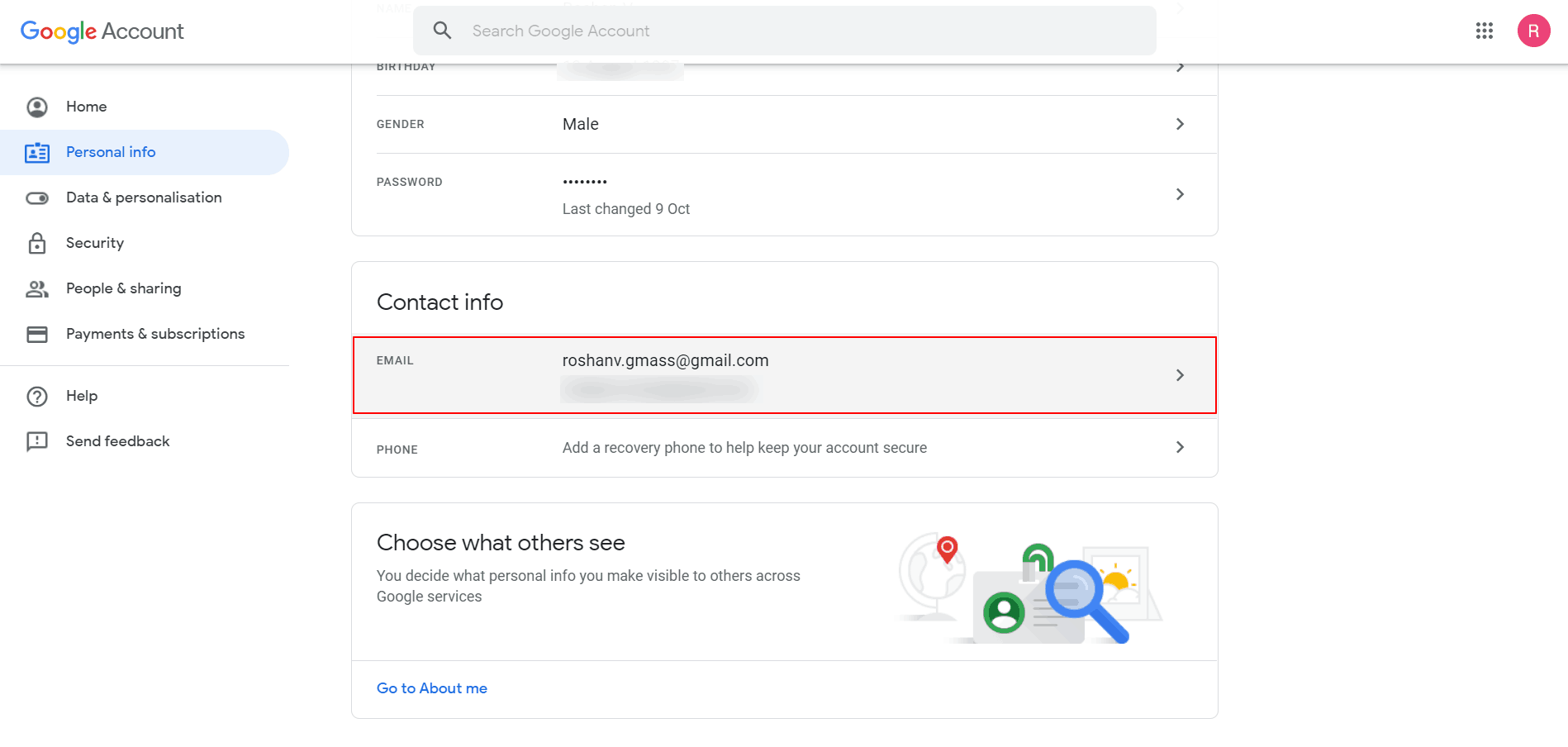Click the Google Account logo
The width and height of the screenshot is (1568, 747).
[102, 31]
